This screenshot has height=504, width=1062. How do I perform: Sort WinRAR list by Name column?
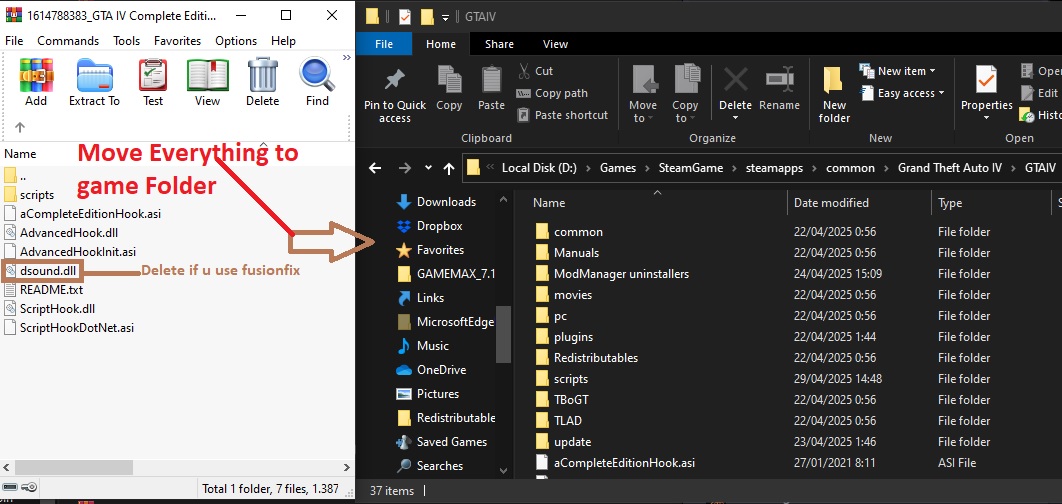[20, 154]
